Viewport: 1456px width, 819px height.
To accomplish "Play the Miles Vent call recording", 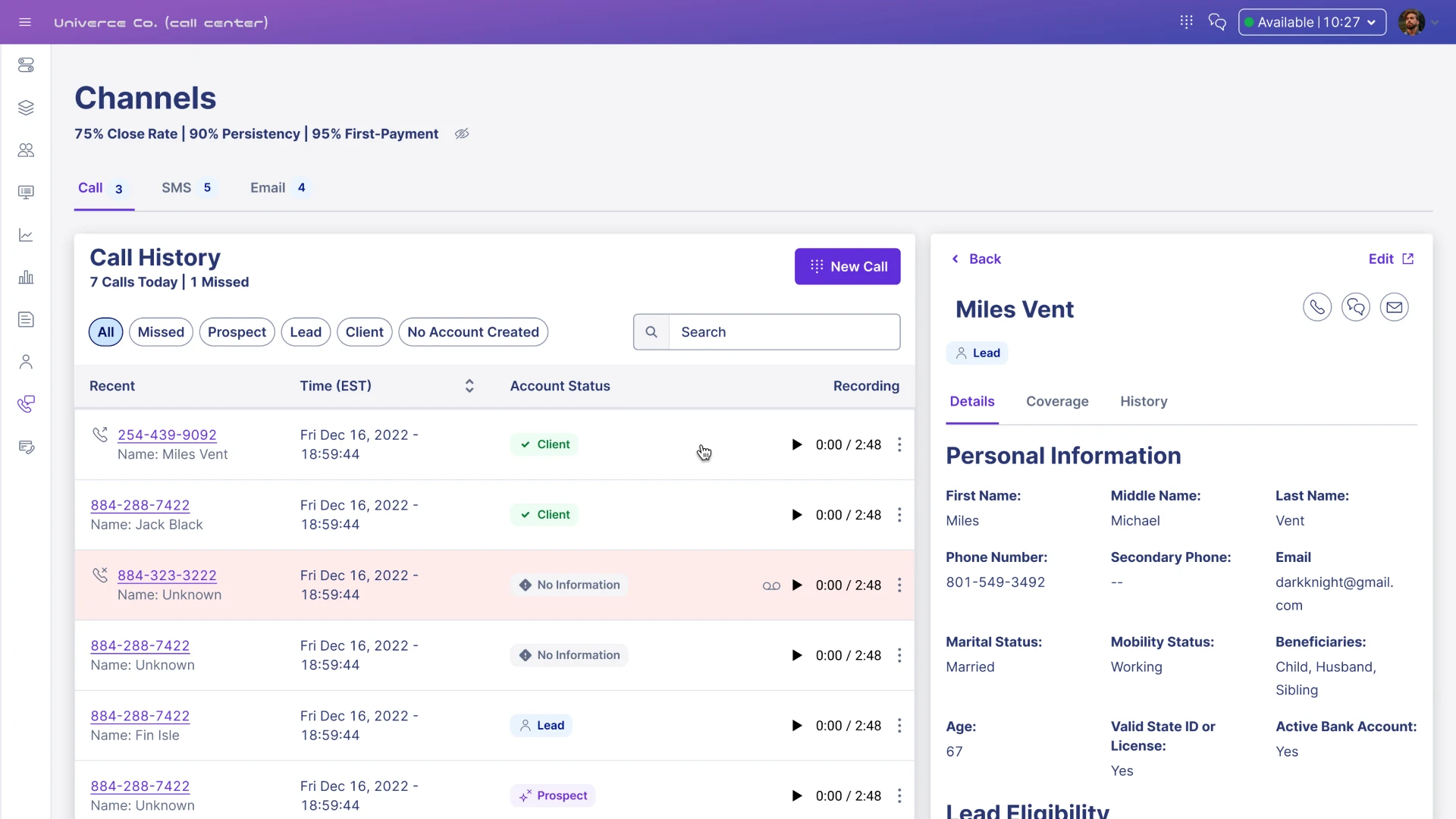I will pos(796,444).
